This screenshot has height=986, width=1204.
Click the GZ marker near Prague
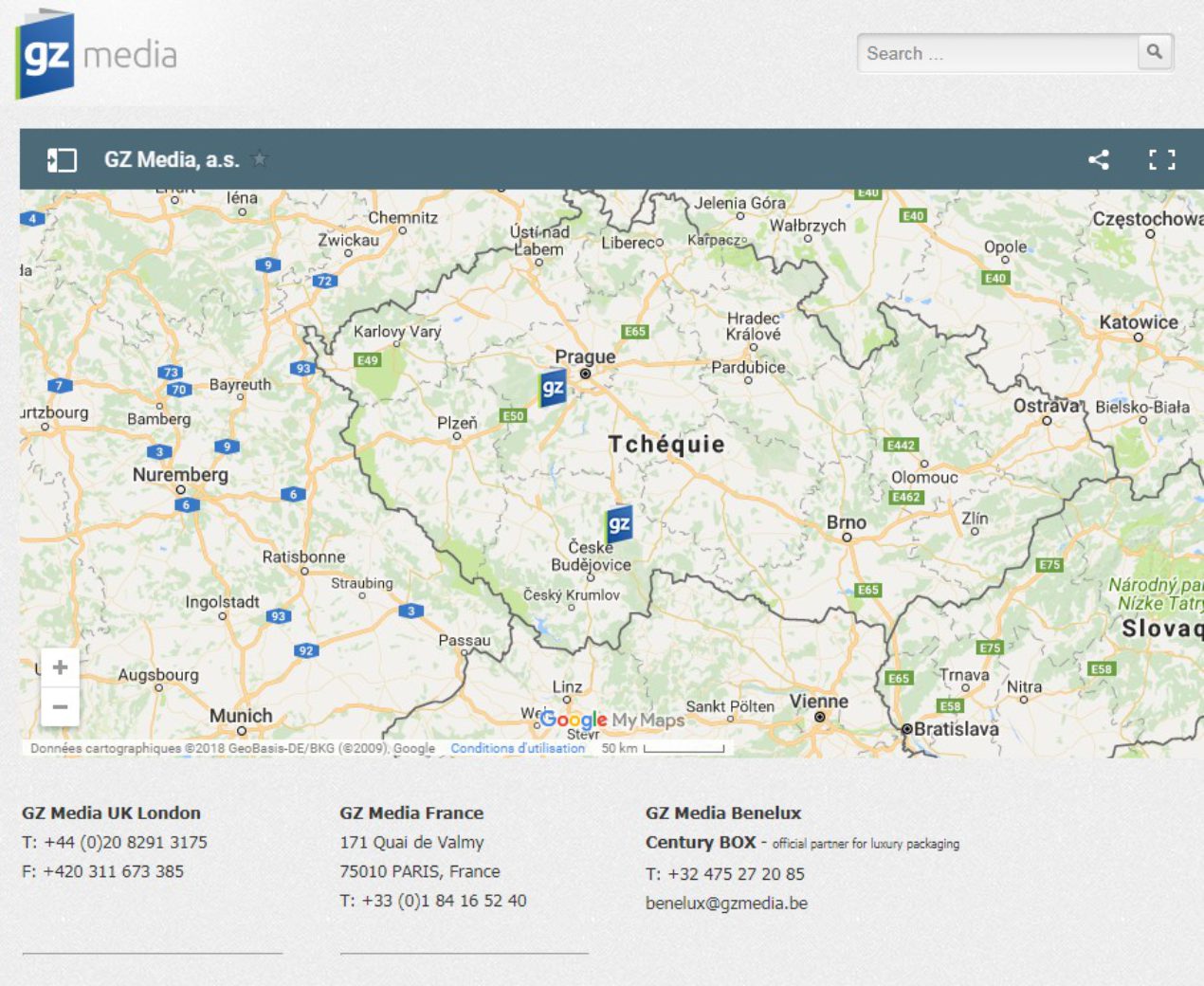553,388
